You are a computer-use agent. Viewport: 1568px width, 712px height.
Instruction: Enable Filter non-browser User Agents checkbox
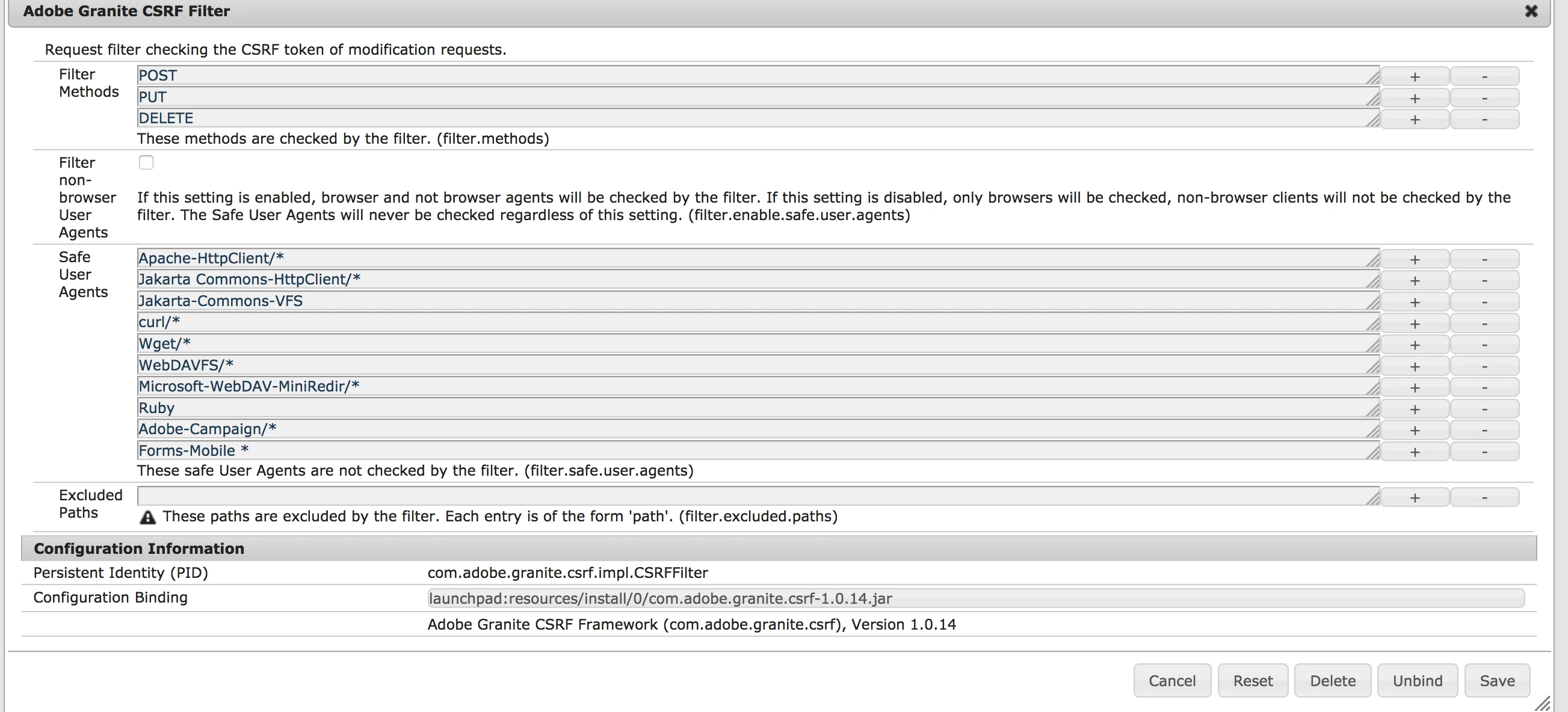point(146,162)
